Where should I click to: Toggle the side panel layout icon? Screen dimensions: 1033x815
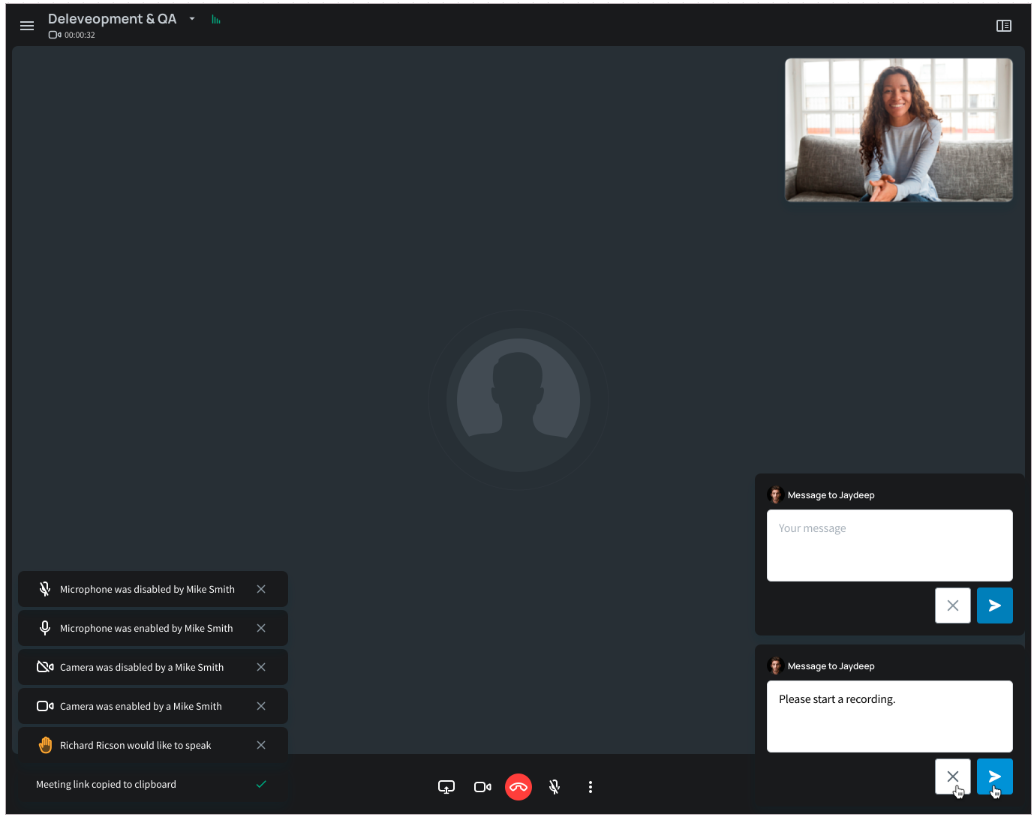click(1004, 26)
